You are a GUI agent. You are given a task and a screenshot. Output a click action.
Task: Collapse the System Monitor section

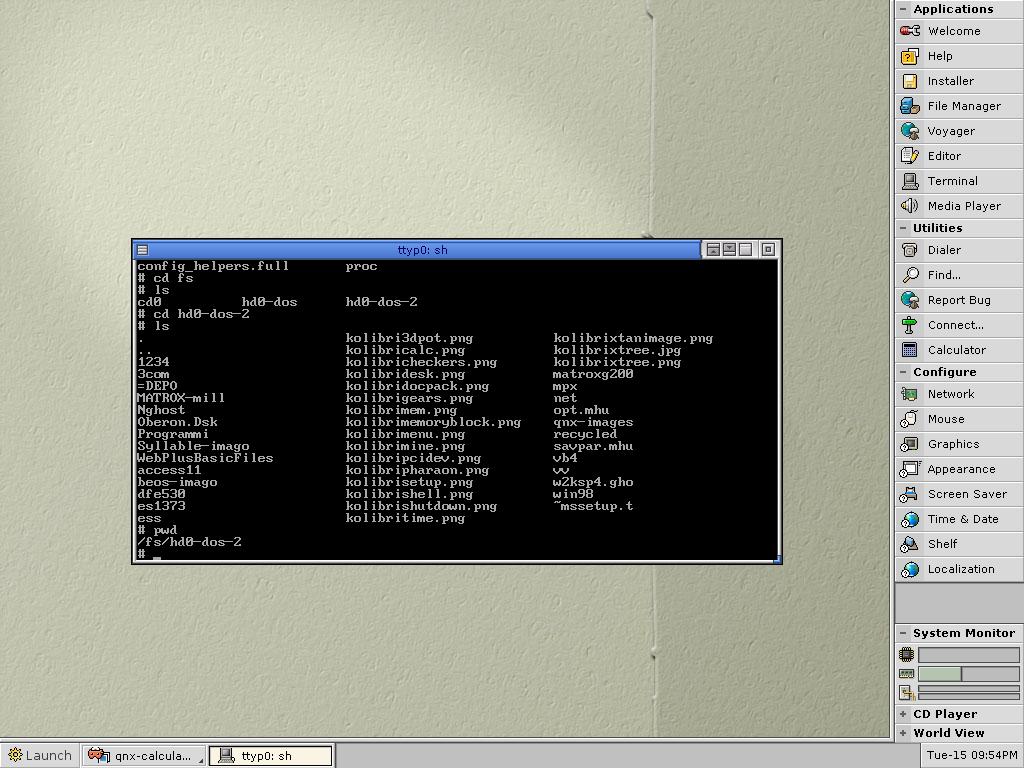point(903,633)
